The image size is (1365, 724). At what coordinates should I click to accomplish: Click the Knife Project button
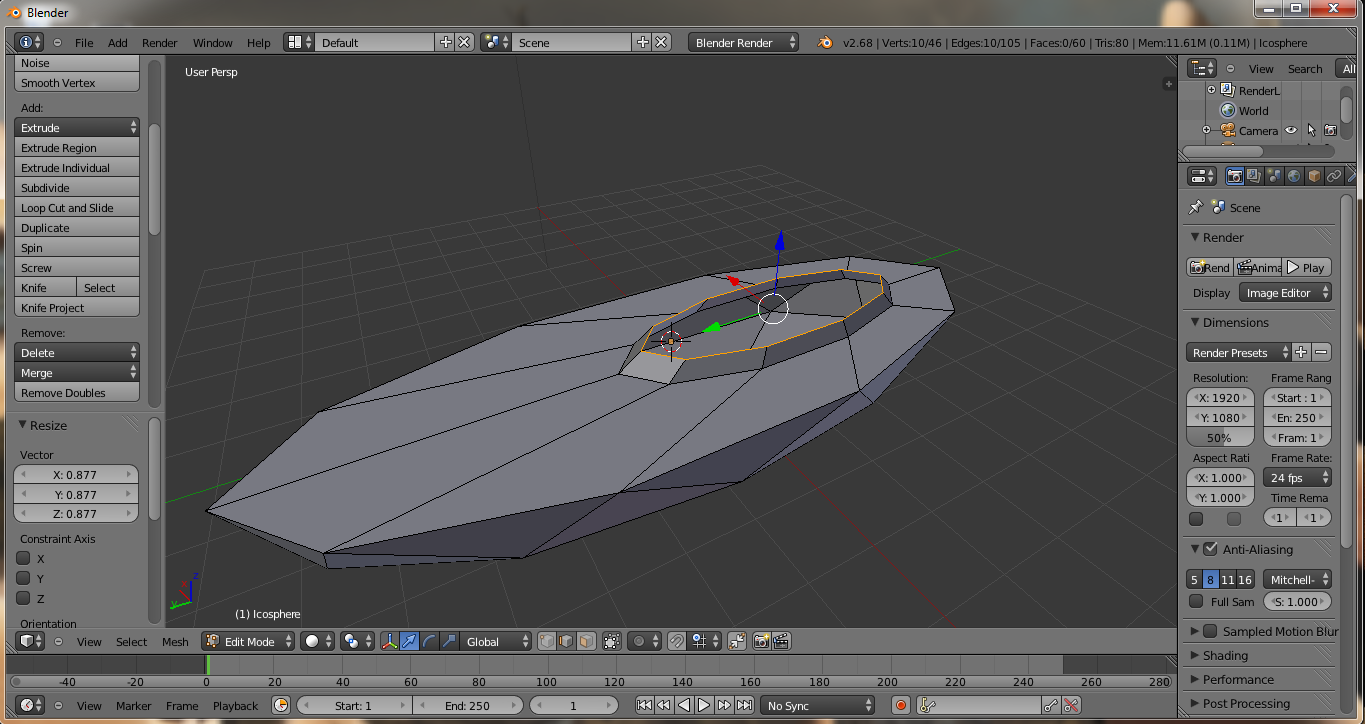coord(77,308)
